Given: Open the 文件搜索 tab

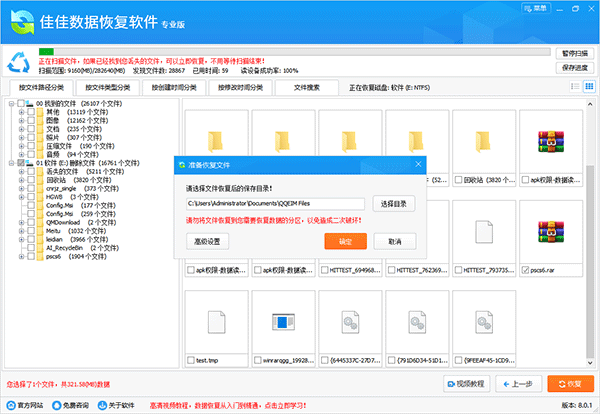Looking at the screenshot, I should pos(307,88).
